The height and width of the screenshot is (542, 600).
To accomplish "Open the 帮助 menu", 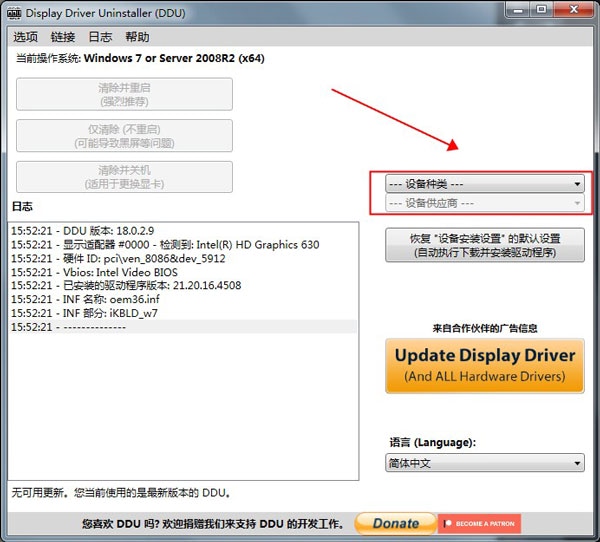I will [137, 37].
